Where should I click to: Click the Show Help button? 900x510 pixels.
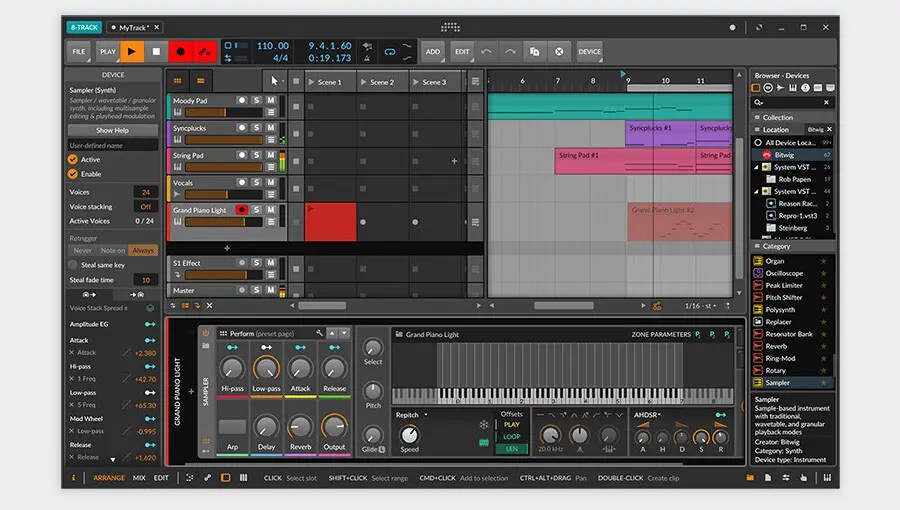click(112, 130)
